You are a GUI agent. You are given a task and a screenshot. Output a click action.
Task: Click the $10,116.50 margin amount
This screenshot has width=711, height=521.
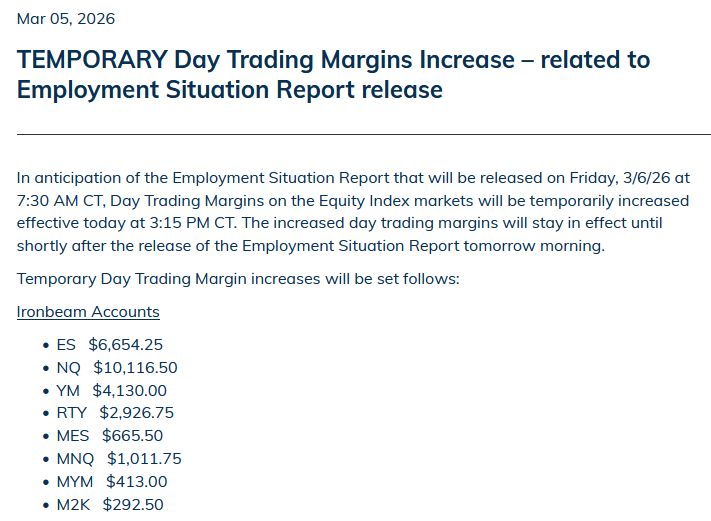tap(135, 368)
